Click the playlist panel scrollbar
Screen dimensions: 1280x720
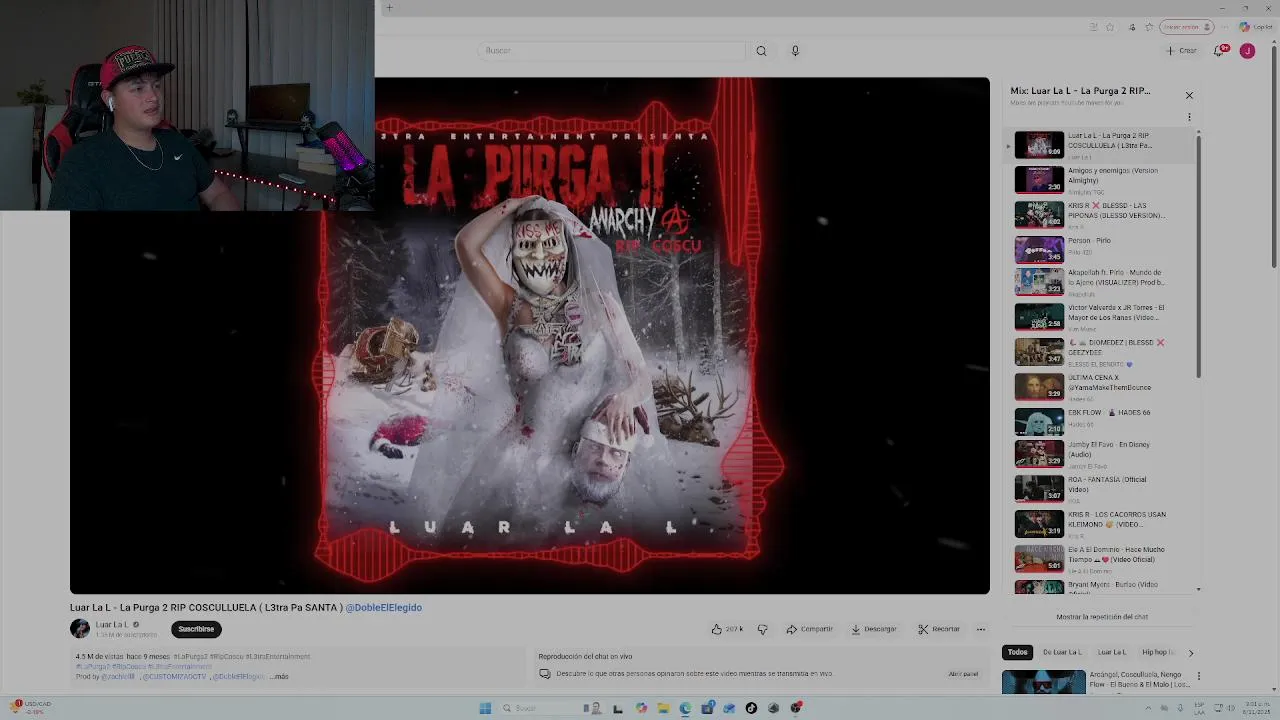click(1198, 255)
